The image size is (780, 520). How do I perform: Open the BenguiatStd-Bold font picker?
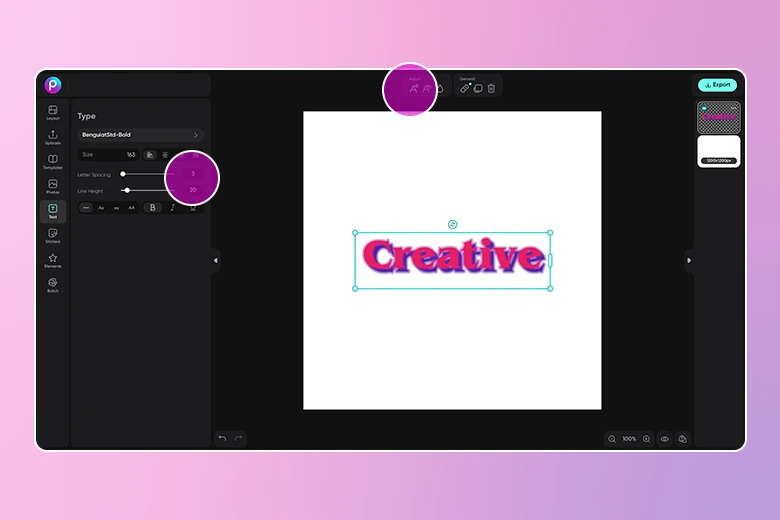point(140,135)
